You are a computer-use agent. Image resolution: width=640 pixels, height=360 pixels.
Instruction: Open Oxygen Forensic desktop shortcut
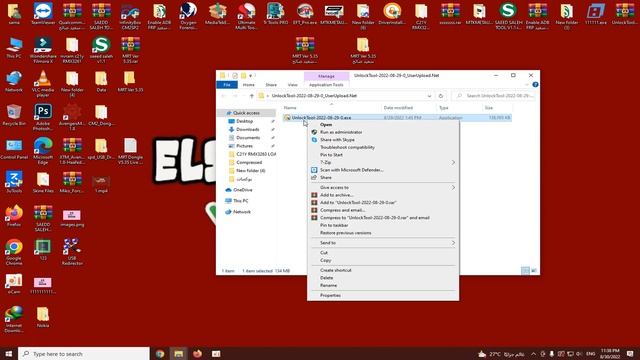click(x=188, y=16)
